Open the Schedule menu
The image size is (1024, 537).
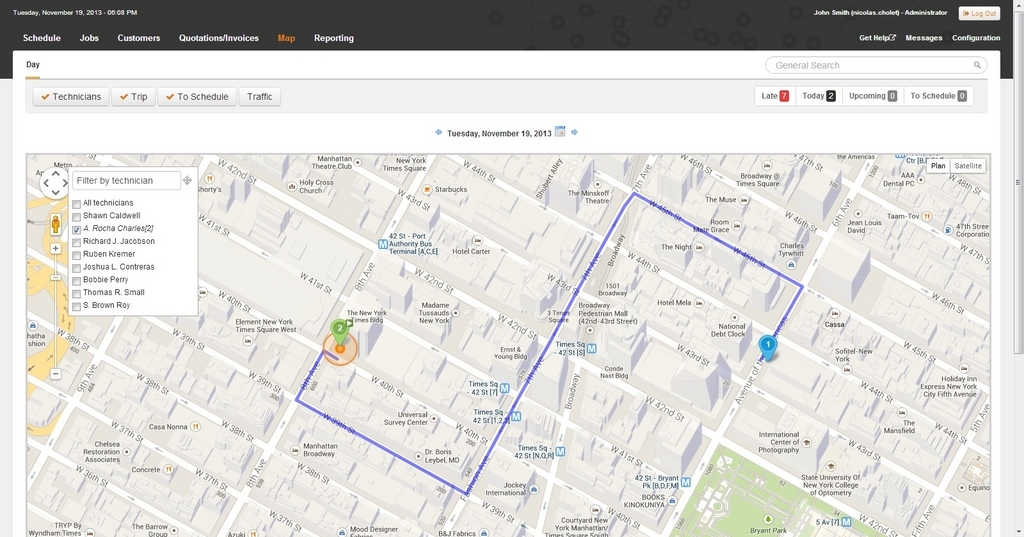click(x=42, y=38)
